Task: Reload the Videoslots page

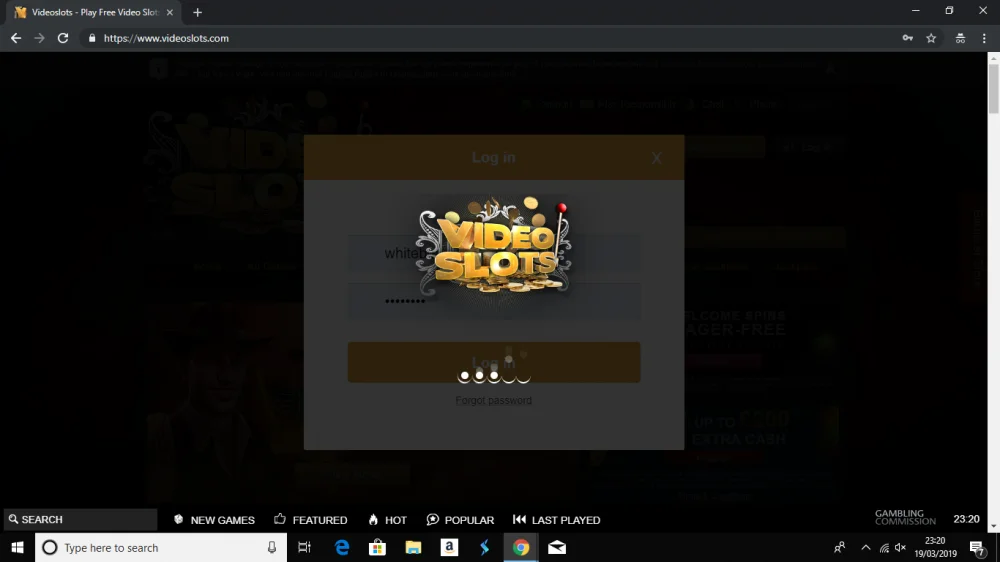Action: [62, 38]
